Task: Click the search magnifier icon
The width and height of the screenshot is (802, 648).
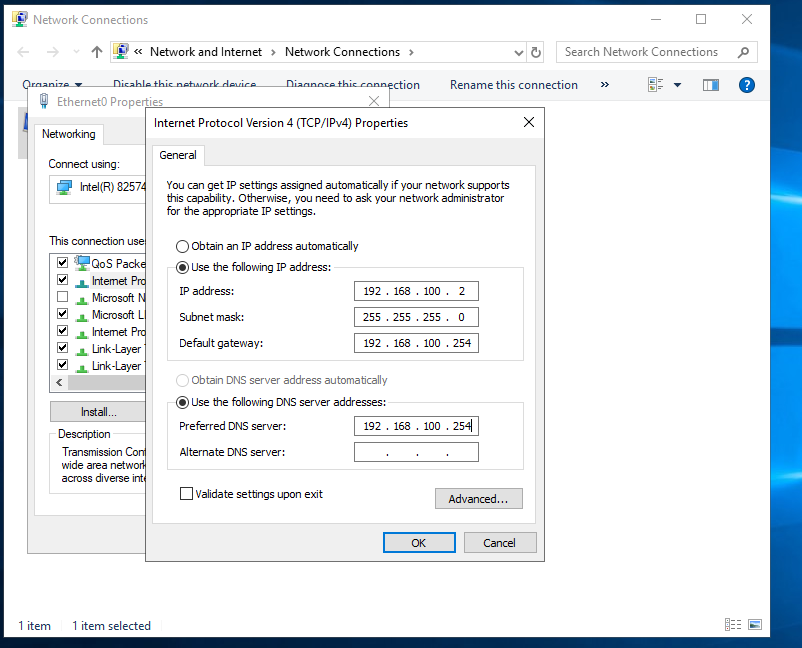Action: click(x=743, y=52)
